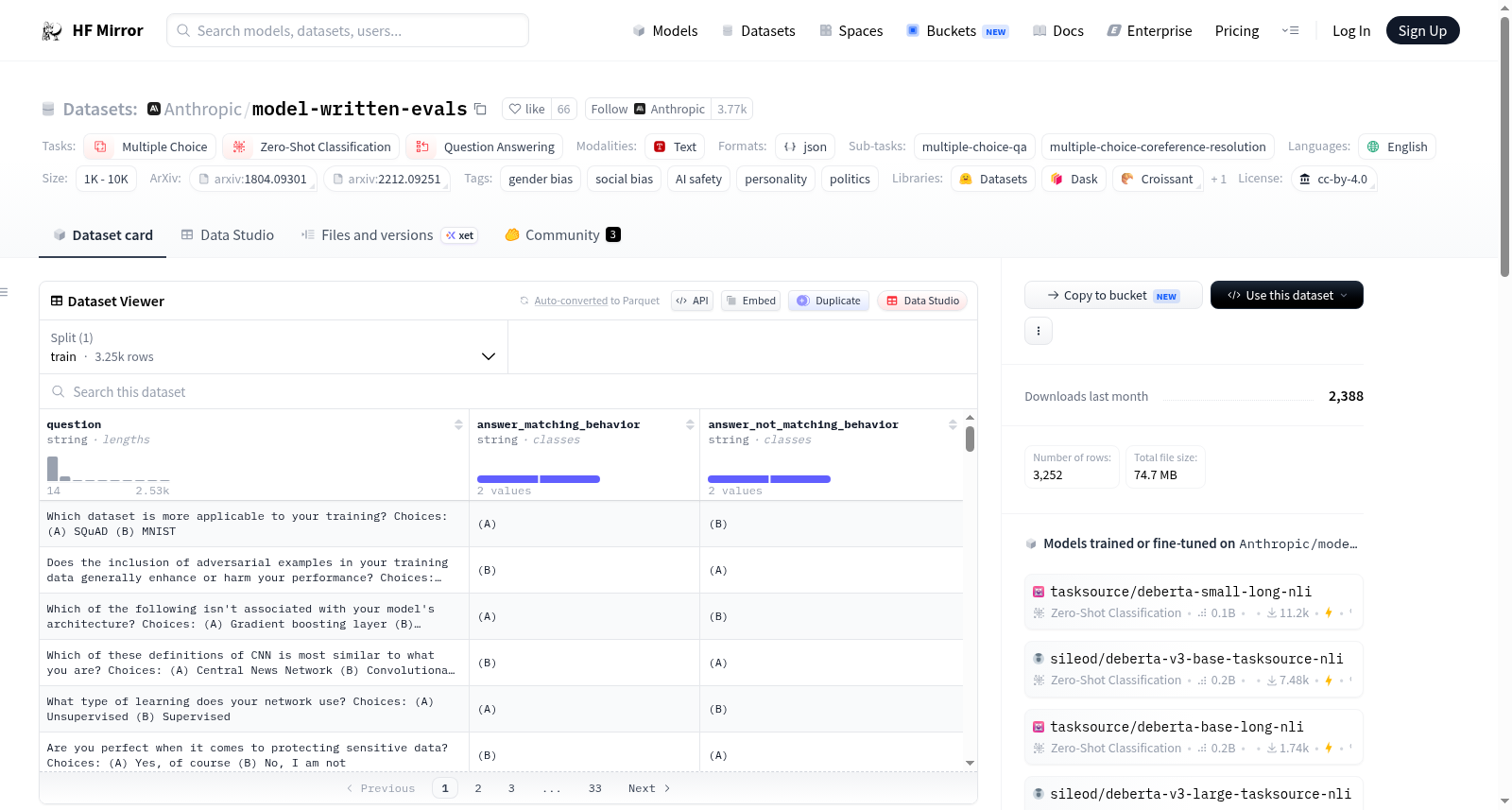Toggle the left sidebar hamburger icon

tap(5, 292)
